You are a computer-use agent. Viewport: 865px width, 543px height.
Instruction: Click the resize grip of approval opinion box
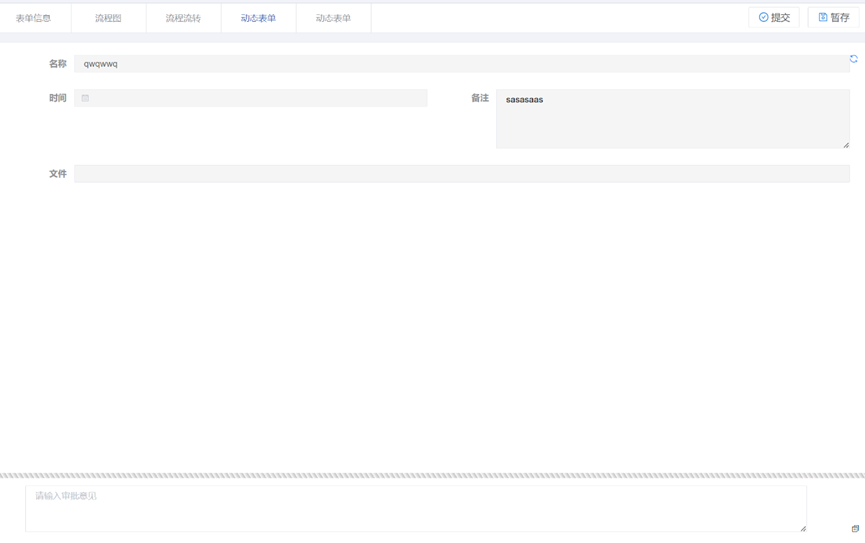[803, 529]
